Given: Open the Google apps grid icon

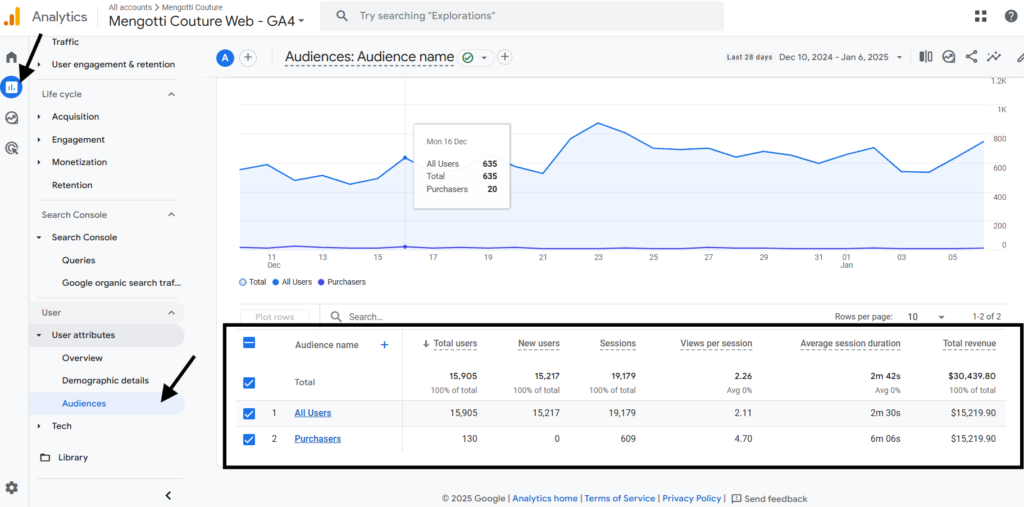Looking at the screenshot, I should 980,16.
